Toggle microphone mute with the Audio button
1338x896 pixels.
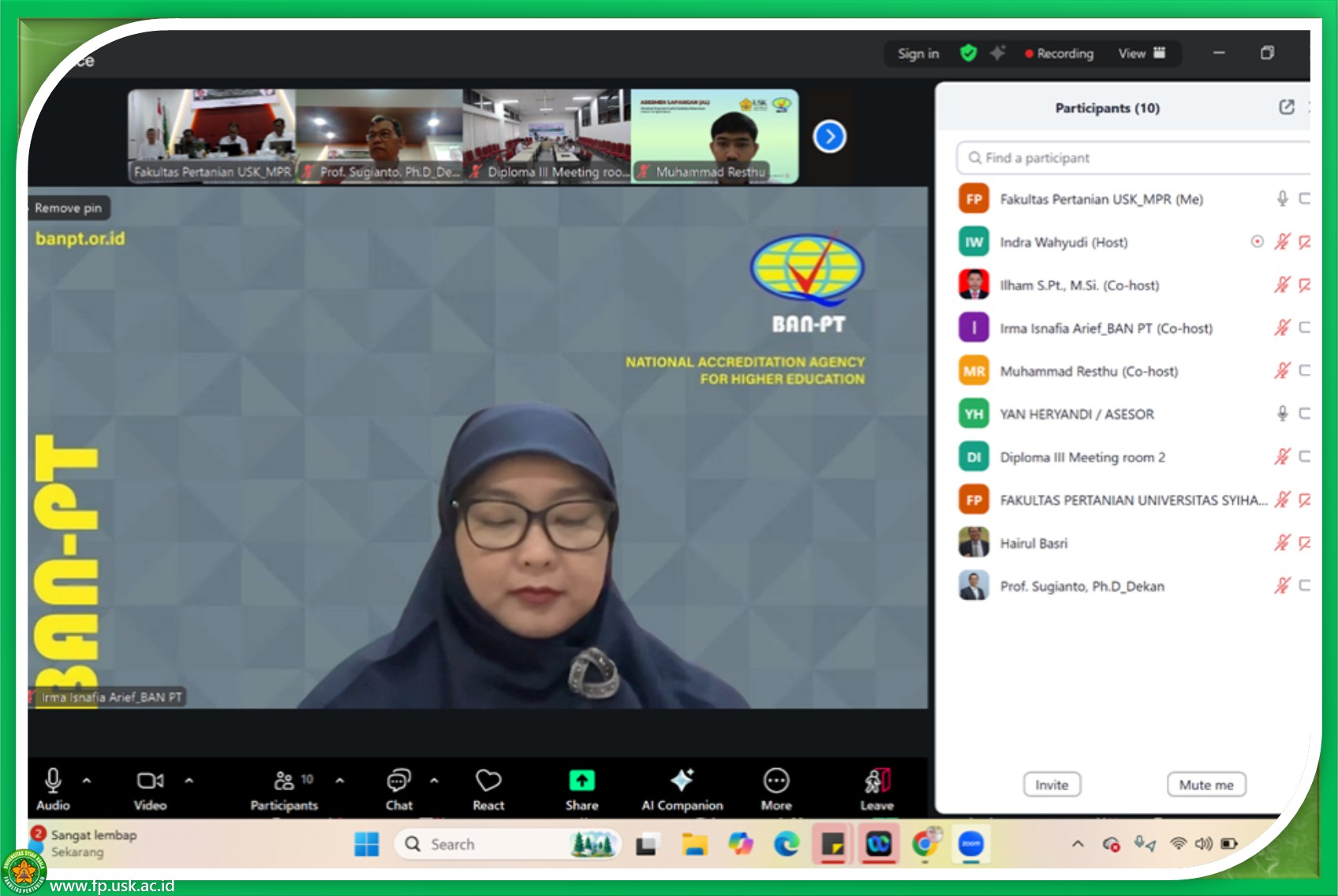click(x=53, y=790)
